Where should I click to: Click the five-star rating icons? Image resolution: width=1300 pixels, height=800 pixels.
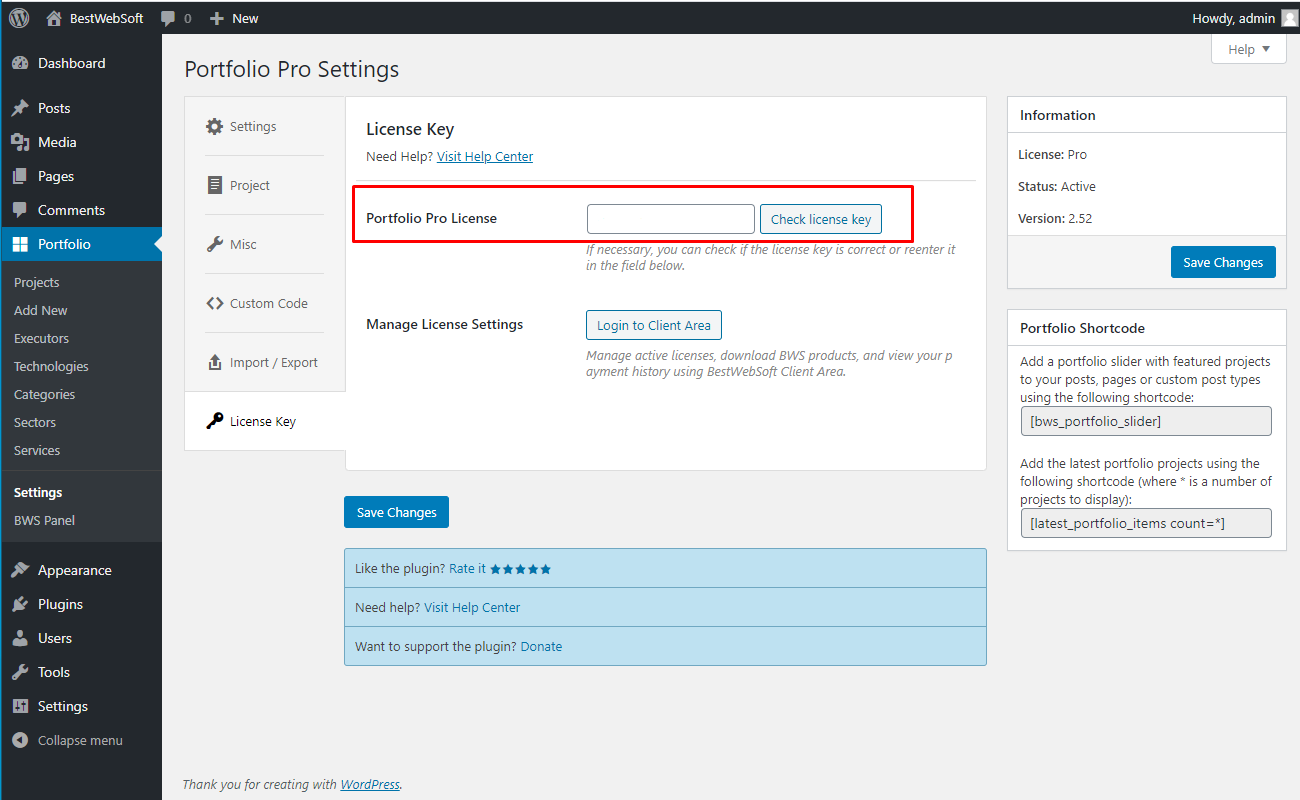point(520,569)
